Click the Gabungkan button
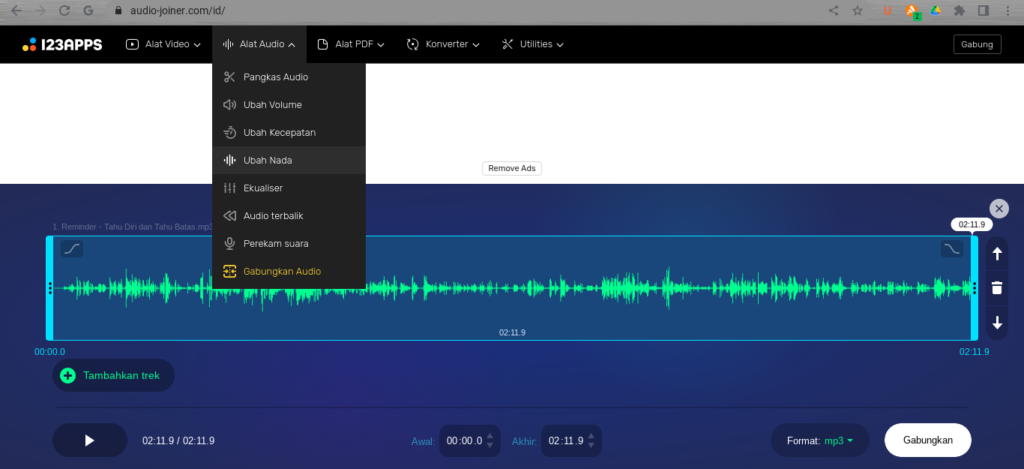This screenshot has width=1024, height=469. click(x=927, y=440)
